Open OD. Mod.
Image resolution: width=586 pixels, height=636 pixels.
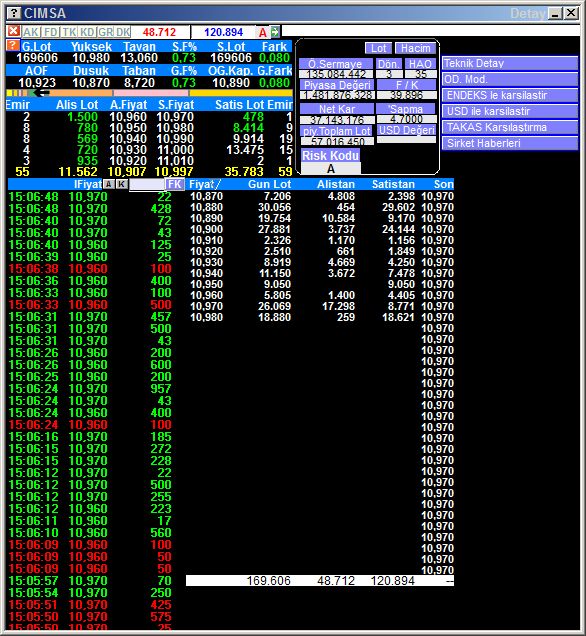click(510, 79)
